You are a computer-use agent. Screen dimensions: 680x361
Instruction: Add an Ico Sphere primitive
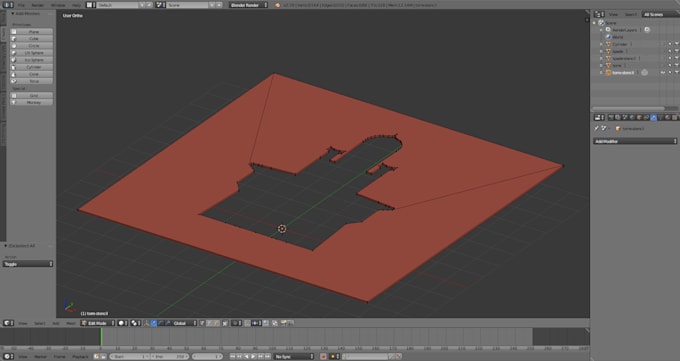coord(32,60)
